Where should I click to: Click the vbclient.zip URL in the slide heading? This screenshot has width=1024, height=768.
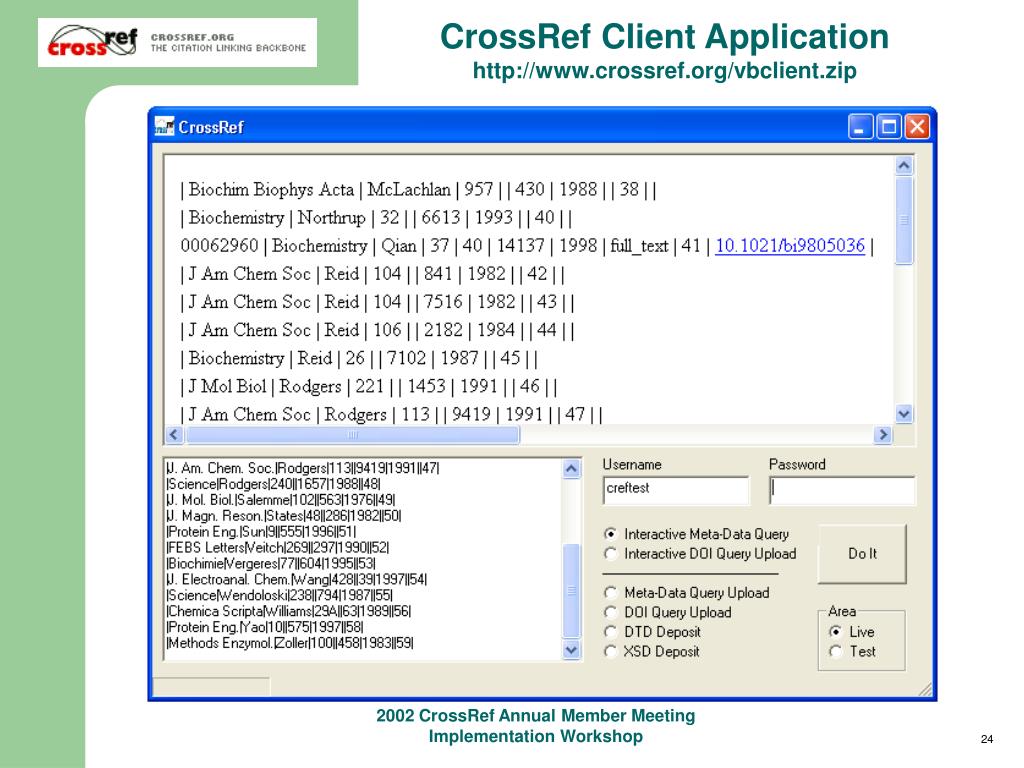tap(664, 70)
